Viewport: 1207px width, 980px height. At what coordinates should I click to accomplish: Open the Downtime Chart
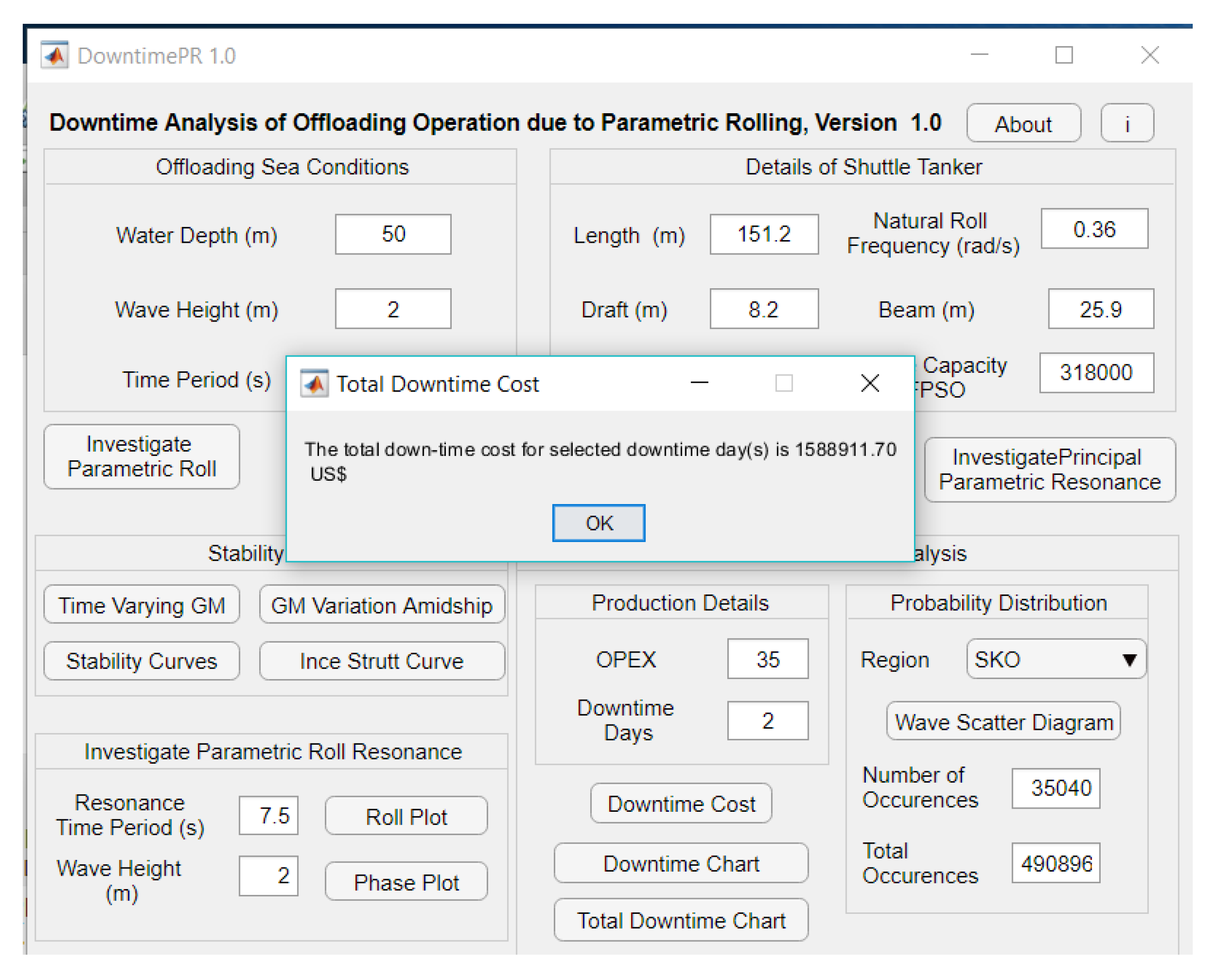[x=680, y=864]
